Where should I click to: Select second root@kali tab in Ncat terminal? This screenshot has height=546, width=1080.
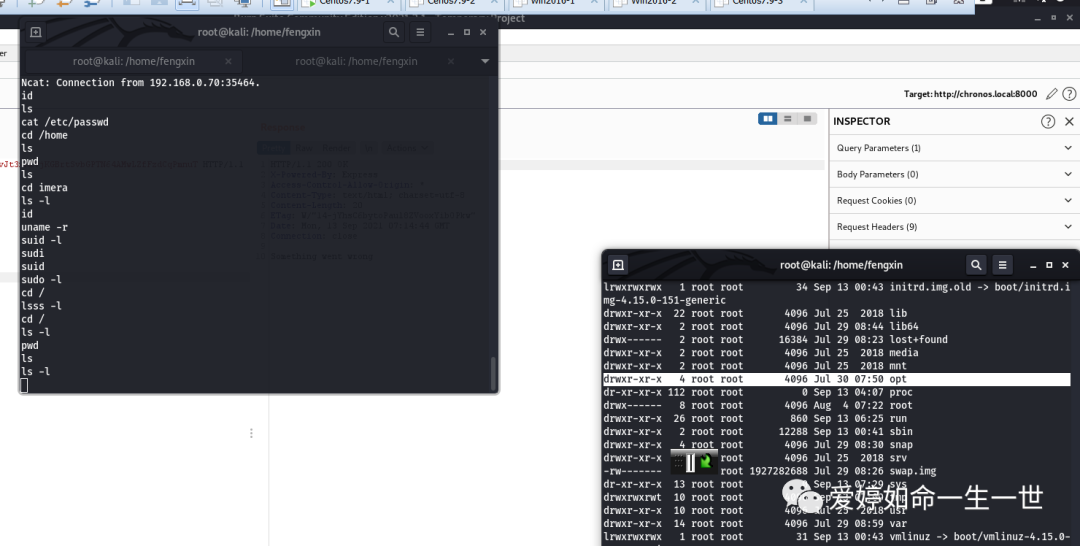point(356,61)
